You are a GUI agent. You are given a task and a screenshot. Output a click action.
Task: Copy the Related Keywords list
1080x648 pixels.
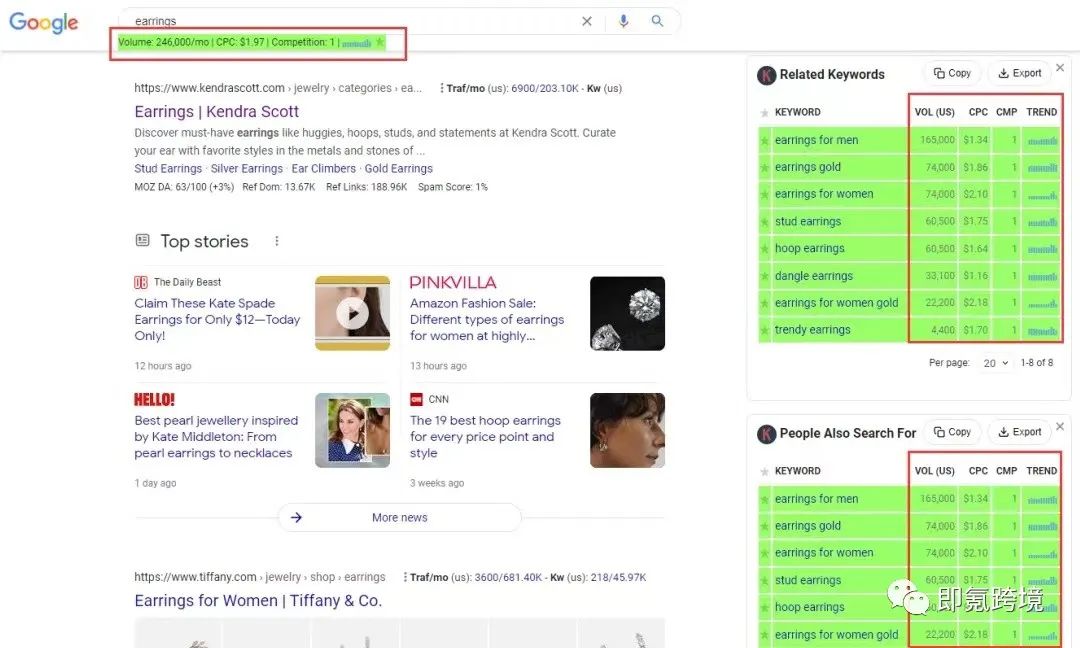click(x=952, y=73)
